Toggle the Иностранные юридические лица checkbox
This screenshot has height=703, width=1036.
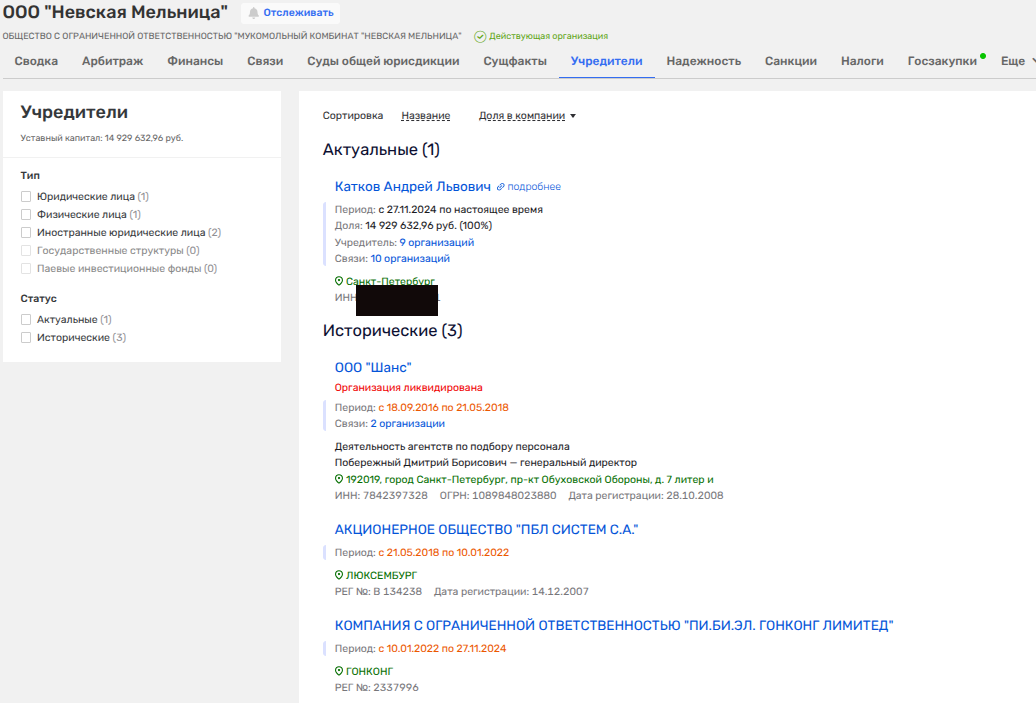[x=26, y=232]
